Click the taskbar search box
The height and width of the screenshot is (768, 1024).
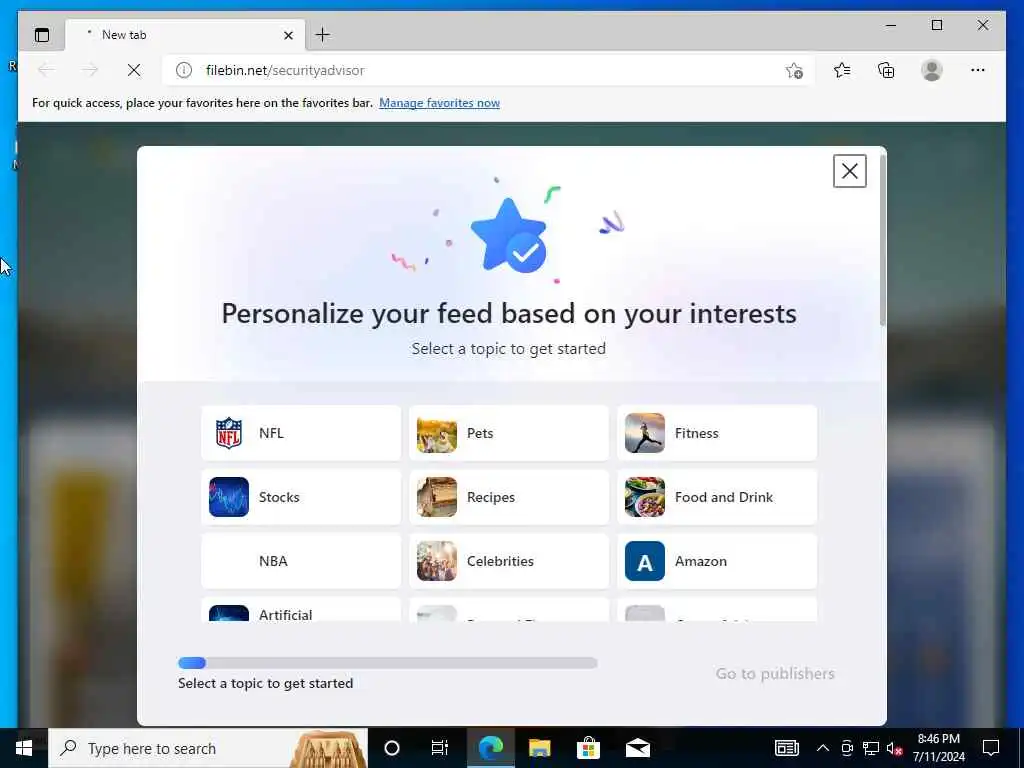click(208, 748)
